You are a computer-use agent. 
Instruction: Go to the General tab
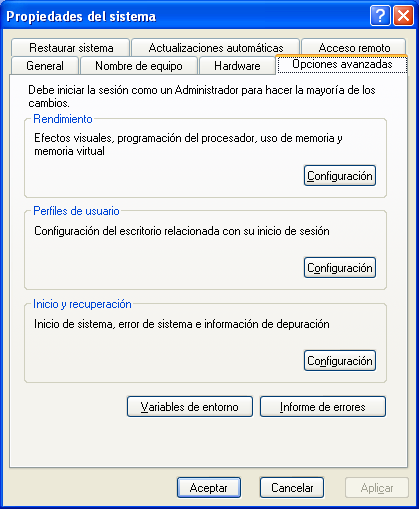(45, 66)
